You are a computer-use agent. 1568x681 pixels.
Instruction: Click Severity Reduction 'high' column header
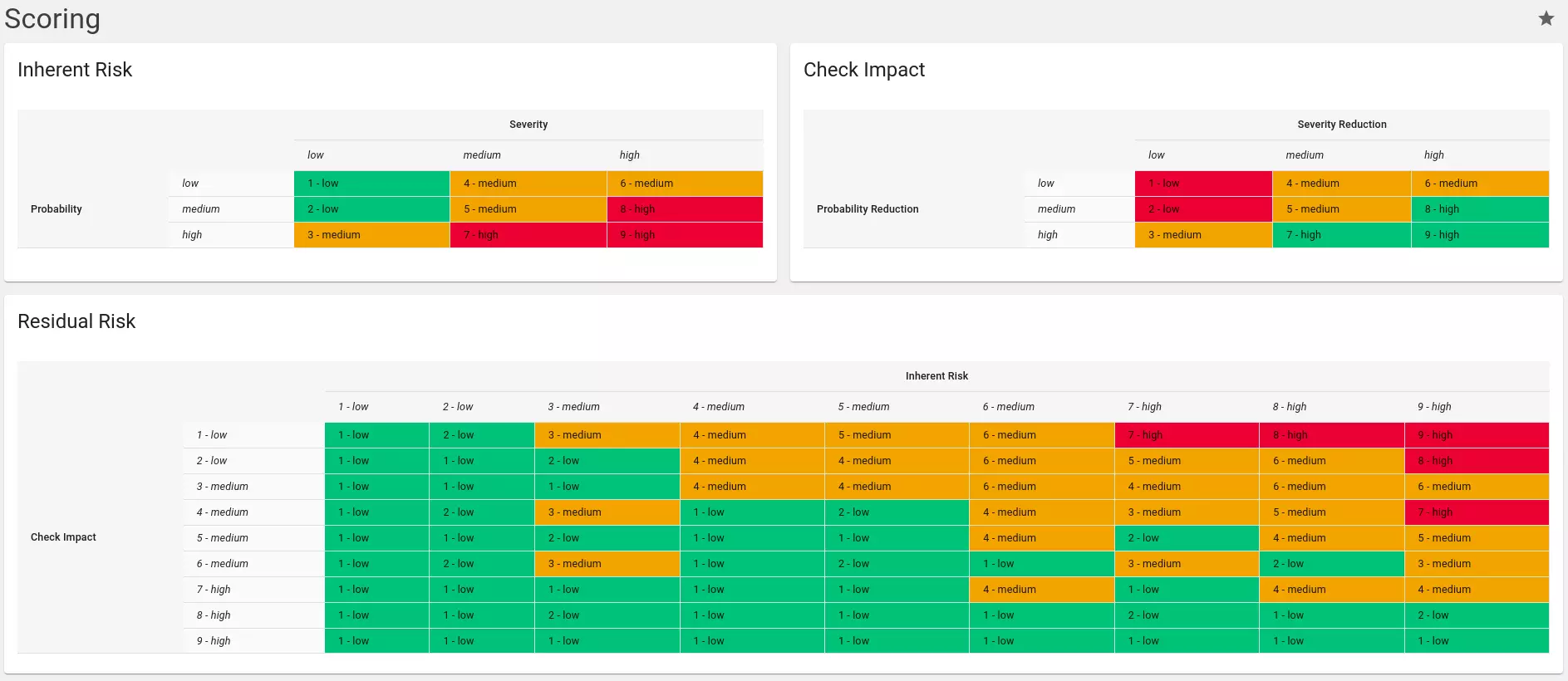(1480, 155)
